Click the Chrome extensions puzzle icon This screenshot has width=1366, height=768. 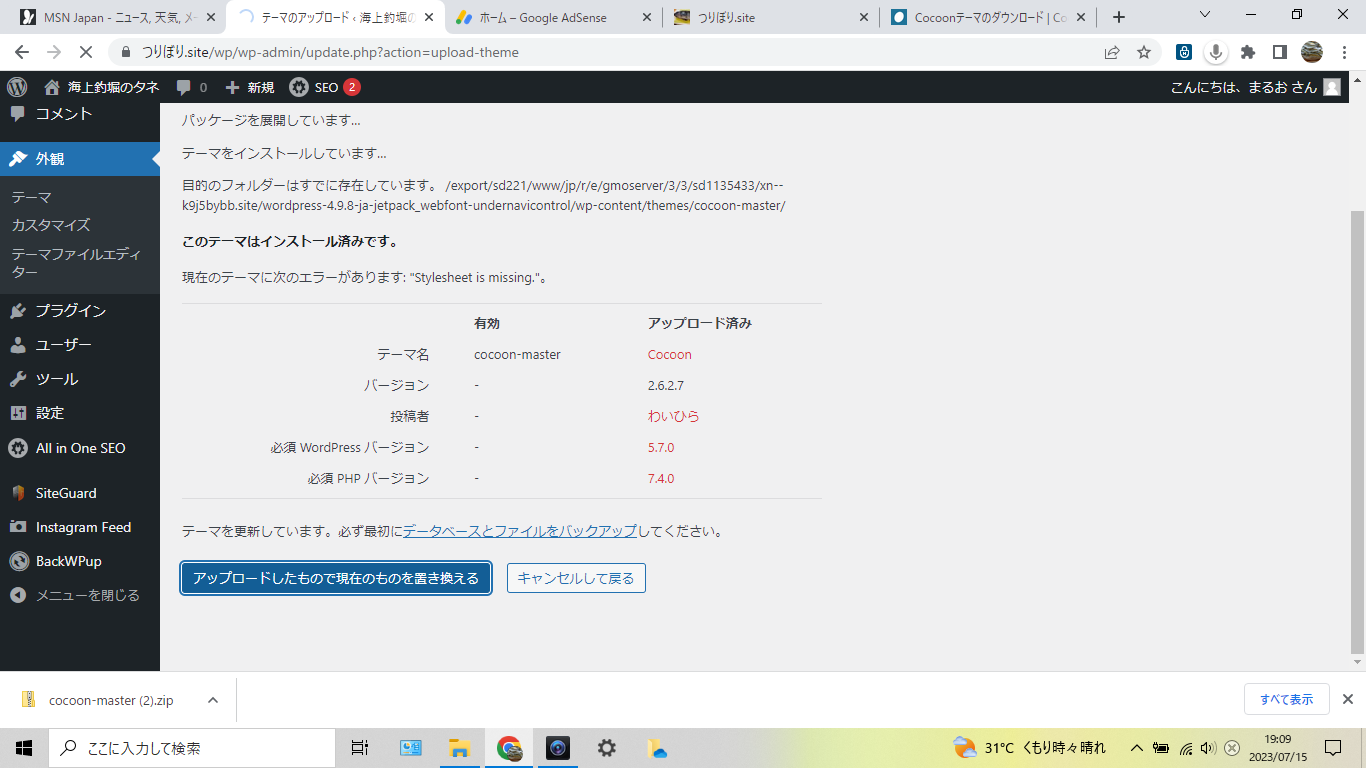pos(1248,52)
